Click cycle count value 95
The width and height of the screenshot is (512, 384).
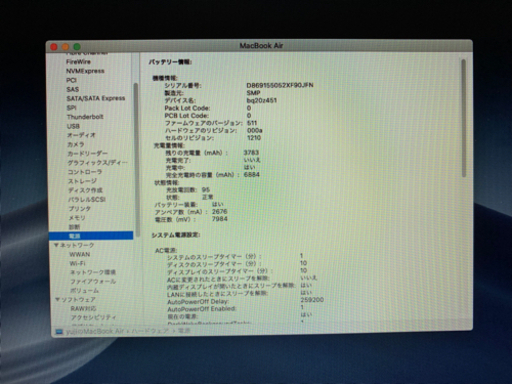(x=206, y=190)
